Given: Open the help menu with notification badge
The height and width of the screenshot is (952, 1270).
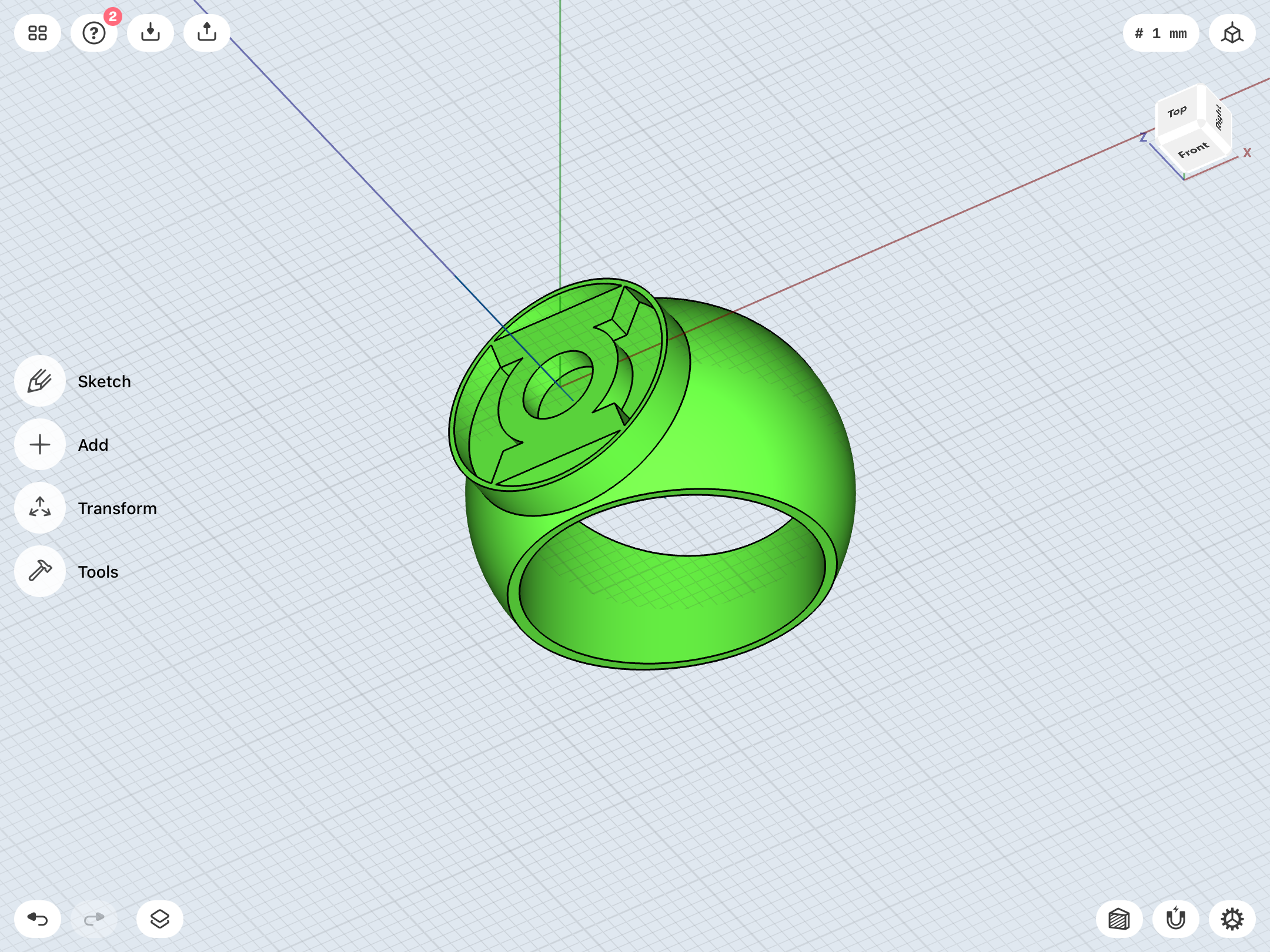Looking at the screenshot, I should point(94,33).
